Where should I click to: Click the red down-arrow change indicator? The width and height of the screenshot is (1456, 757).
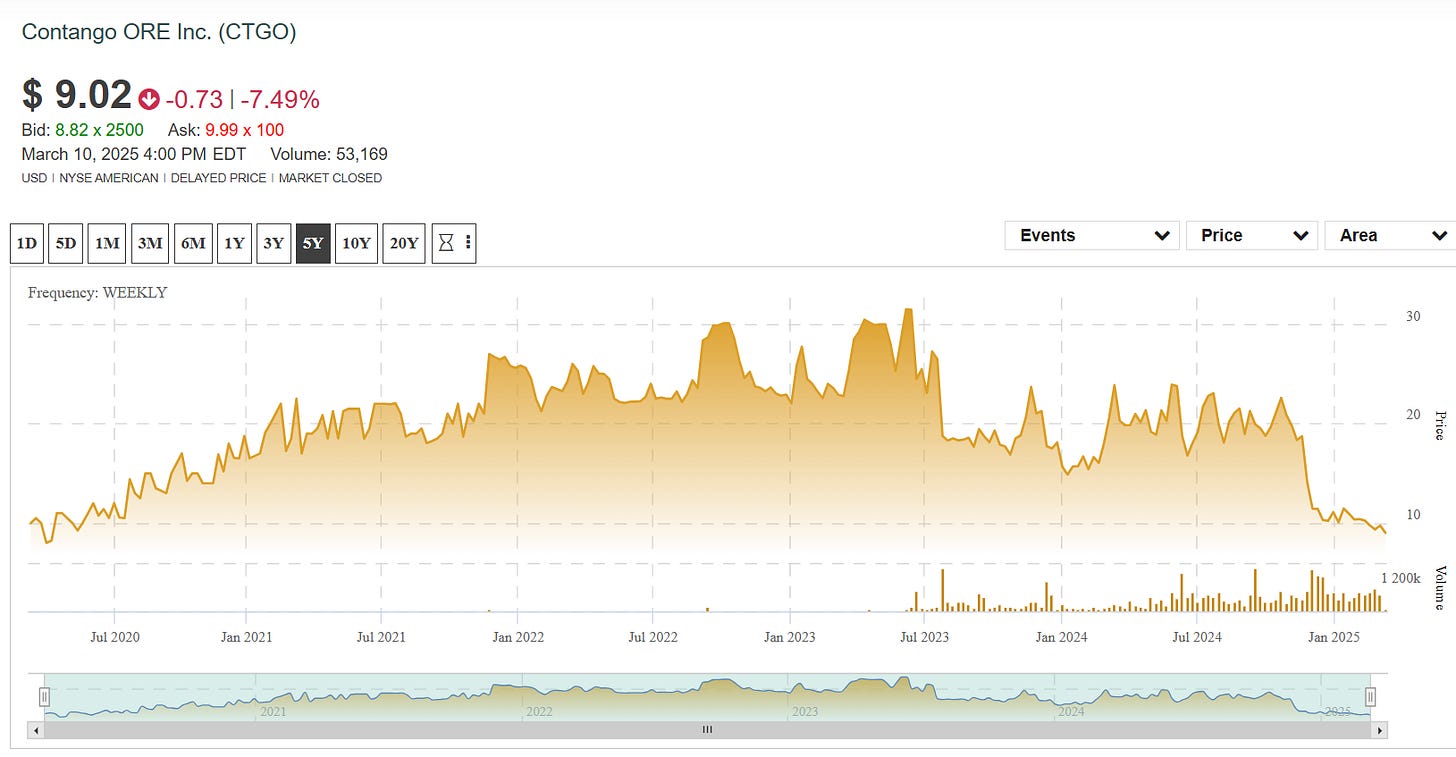point(149,99)
